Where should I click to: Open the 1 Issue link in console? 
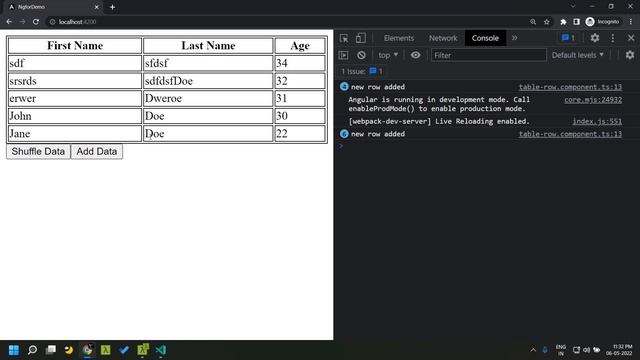(x=362, y=71)
